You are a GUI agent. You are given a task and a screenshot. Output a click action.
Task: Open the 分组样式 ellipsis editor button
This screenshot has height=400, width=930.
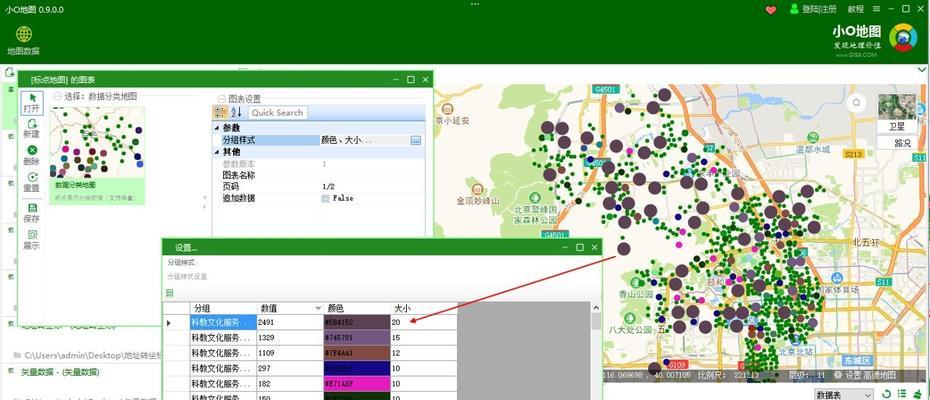(416, 141)
